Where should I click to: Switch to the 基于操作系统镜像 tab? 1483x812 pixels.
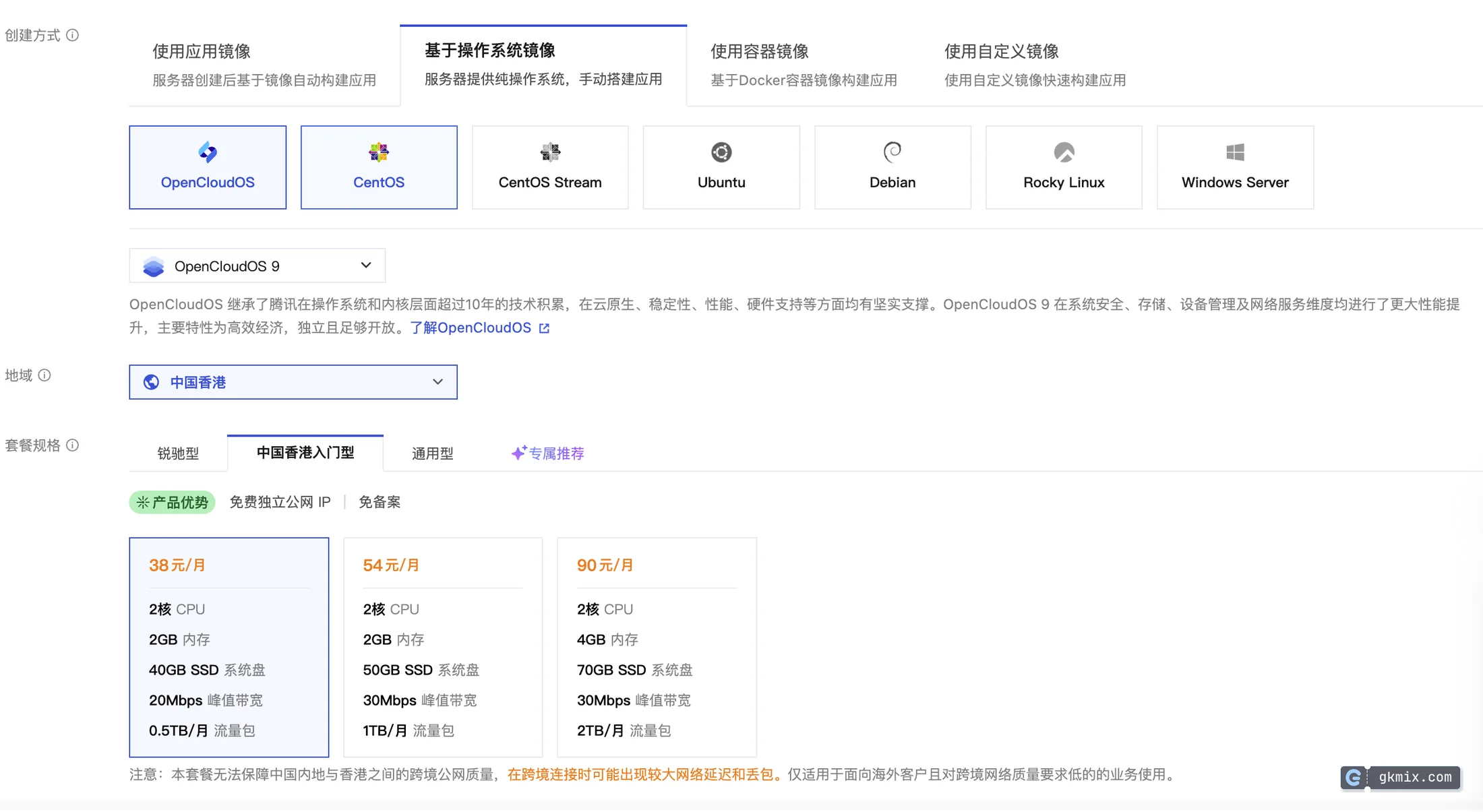(x=543, y=65)
